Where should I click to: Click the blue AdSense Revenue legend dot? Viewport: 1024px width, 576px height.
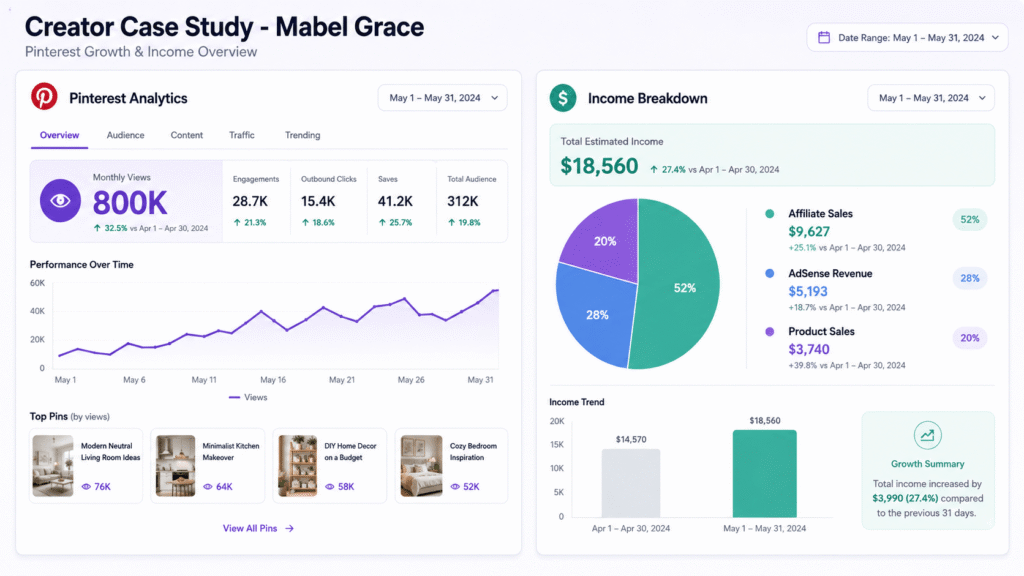click(x=769, y=274)
